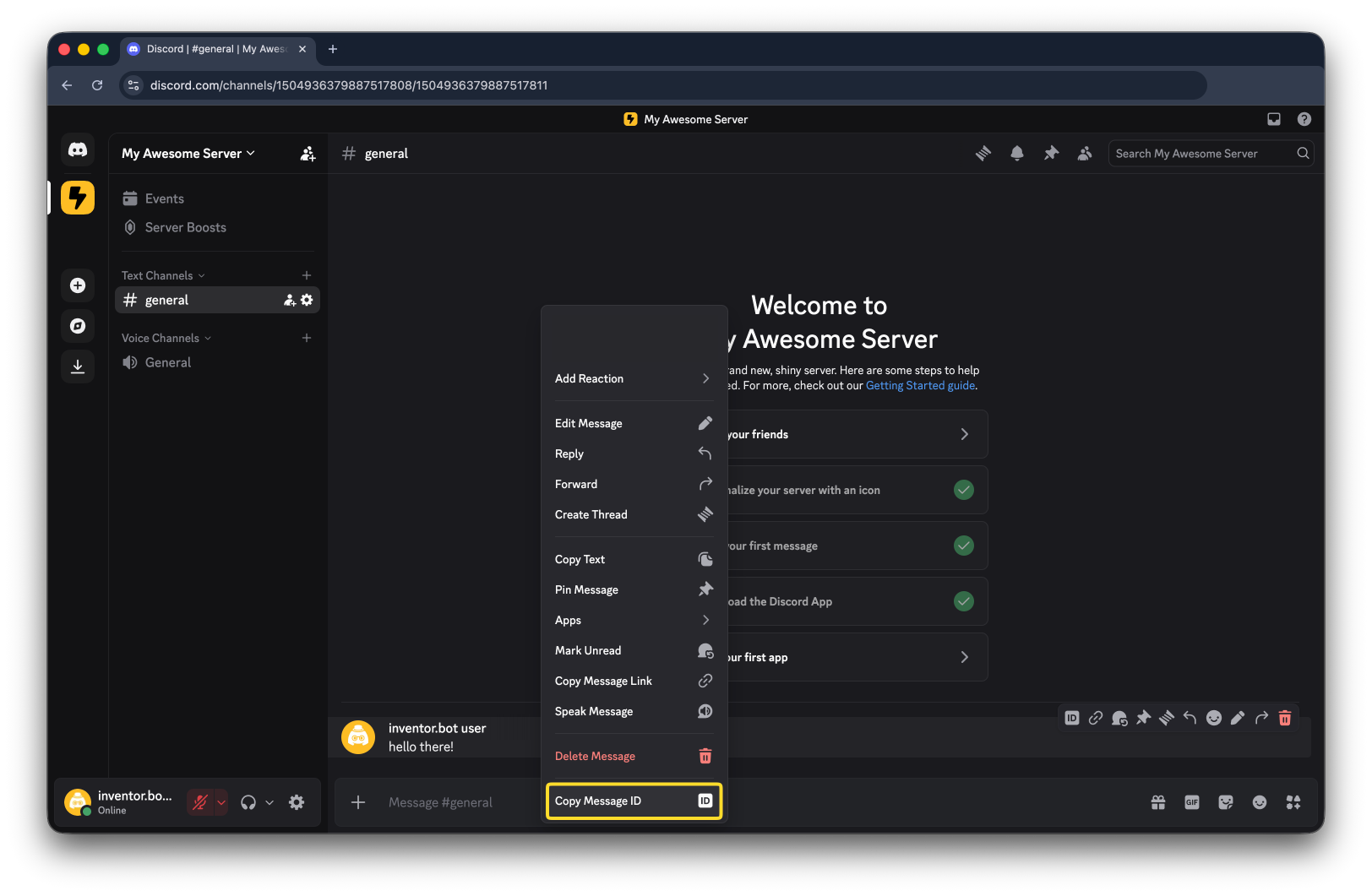Click invite people icon beside server name
This screenshot has width=1372, height=896.
308,154
